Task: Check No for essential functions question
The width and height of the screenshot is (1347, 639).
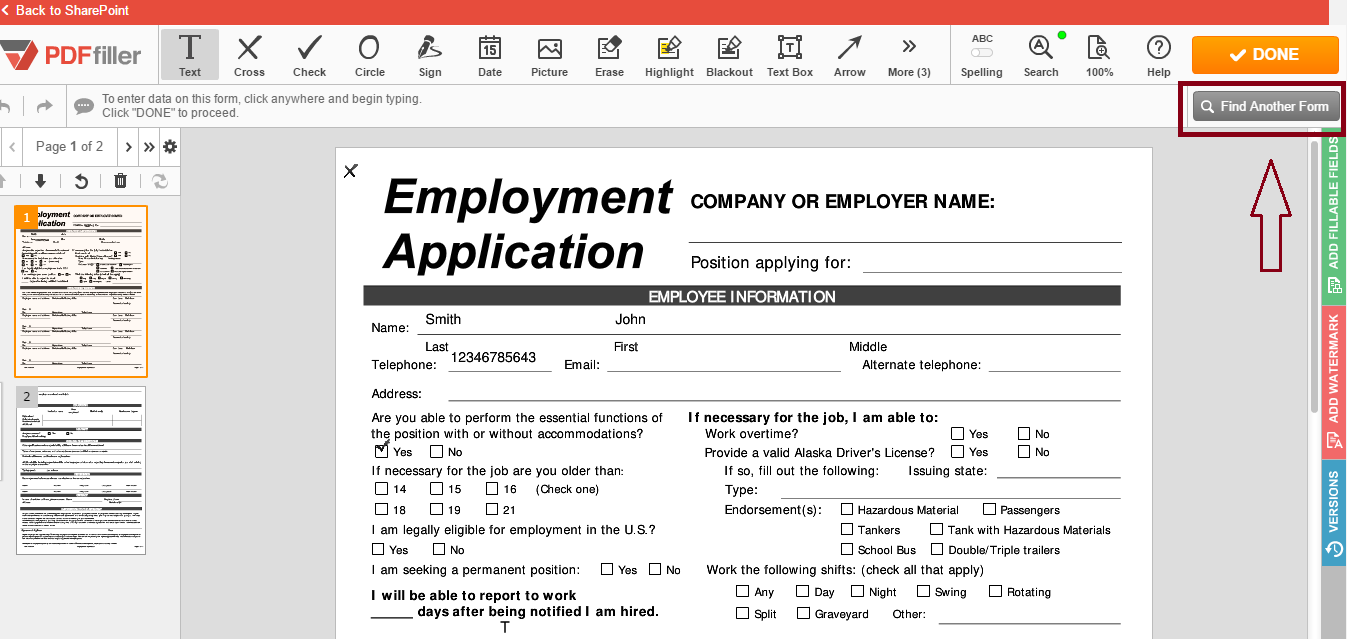Action: point(436,451)
